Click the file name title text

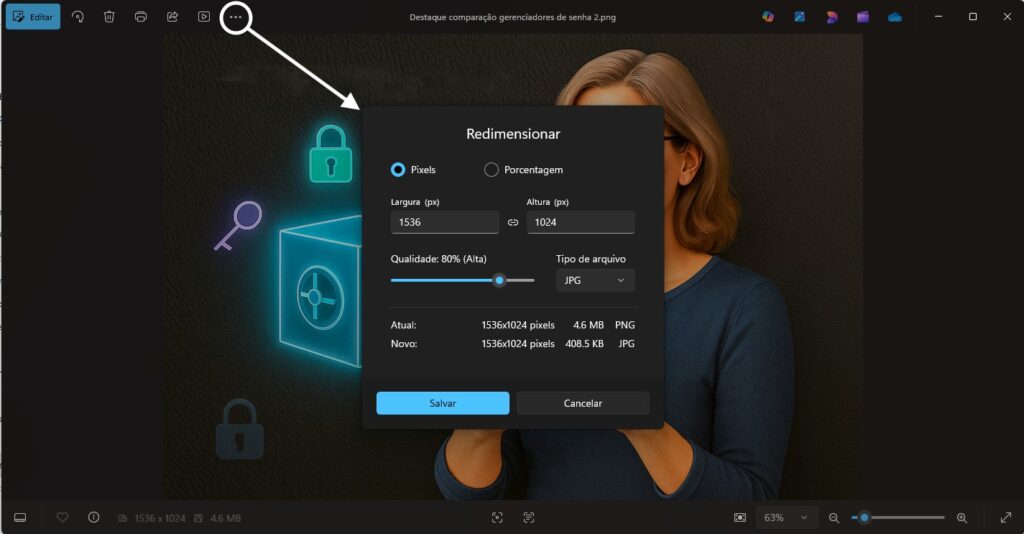(x=513, y=18)
